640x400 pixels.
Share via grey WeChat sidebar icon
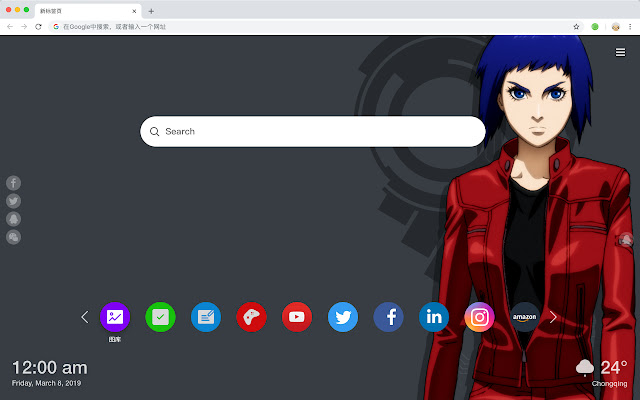(13, 237)
